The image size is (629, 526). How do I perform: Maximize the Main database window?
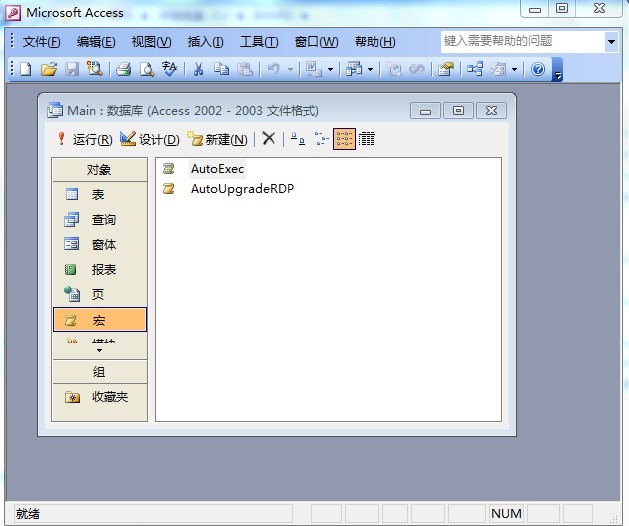458,110
